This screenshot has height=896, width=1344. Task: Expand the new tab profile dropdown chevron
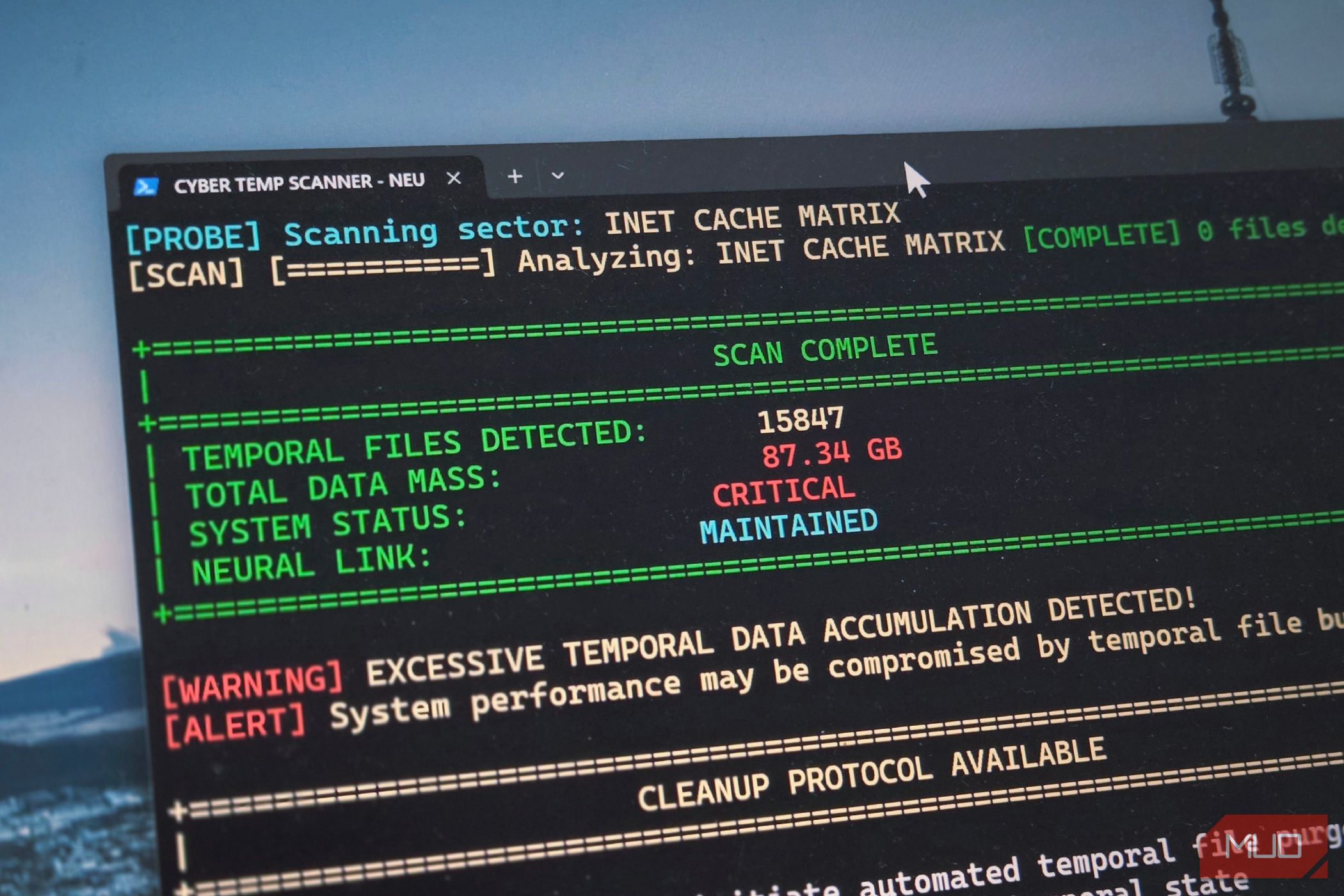(x=557, y=175)
